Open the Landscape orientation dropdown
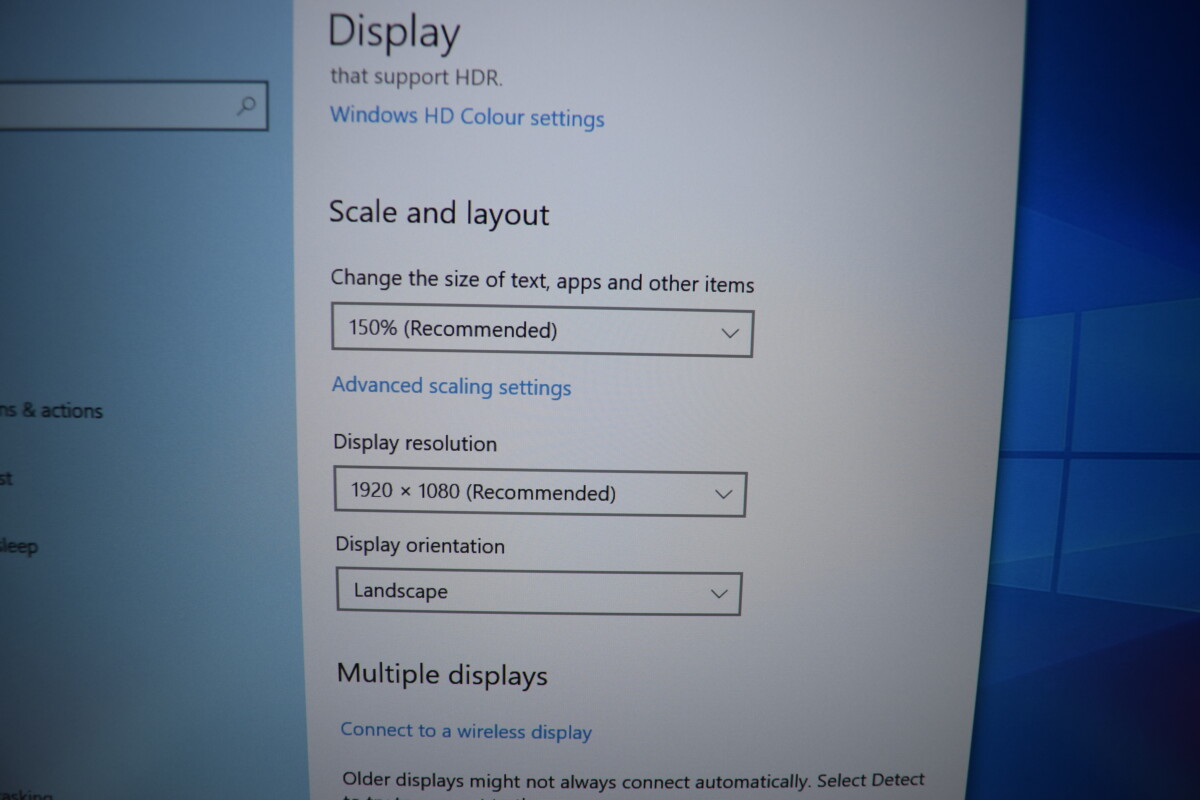This screenshot has width=1200, height=800. click(539, 592)
